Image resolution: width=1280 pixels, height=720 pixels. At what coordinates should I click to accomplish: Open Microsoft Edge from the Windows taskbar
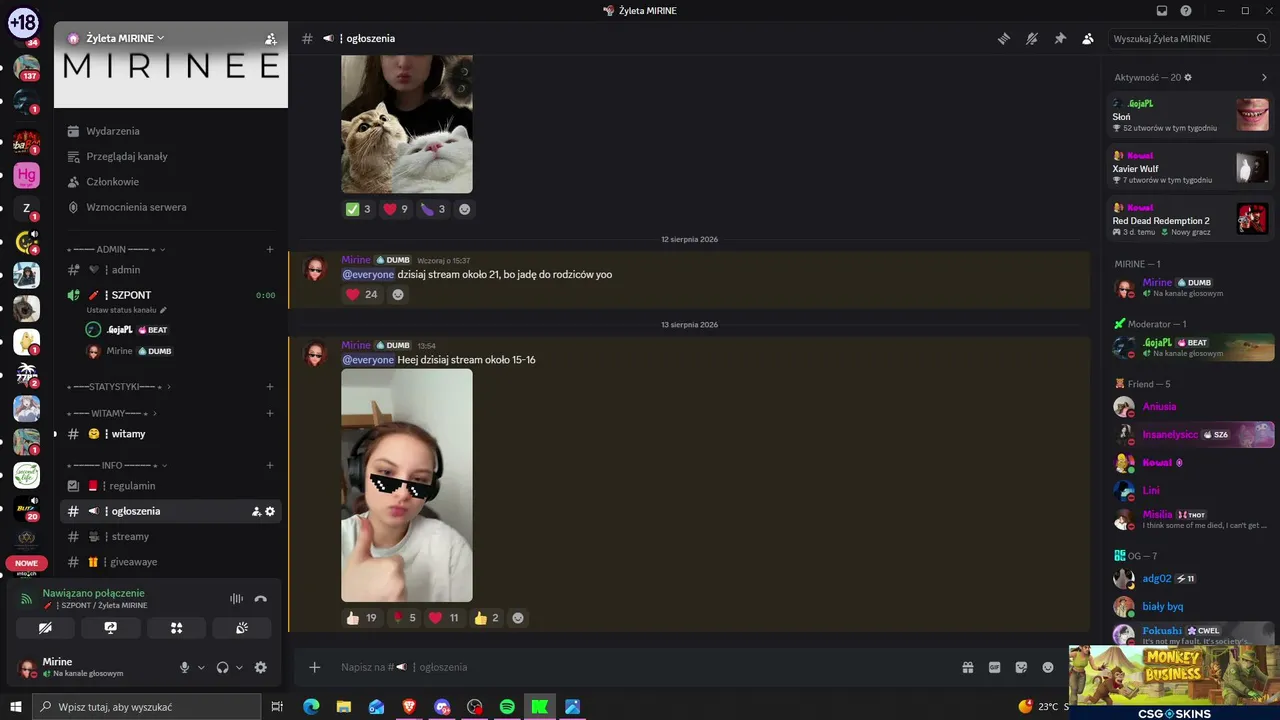[x=311, y=707]
